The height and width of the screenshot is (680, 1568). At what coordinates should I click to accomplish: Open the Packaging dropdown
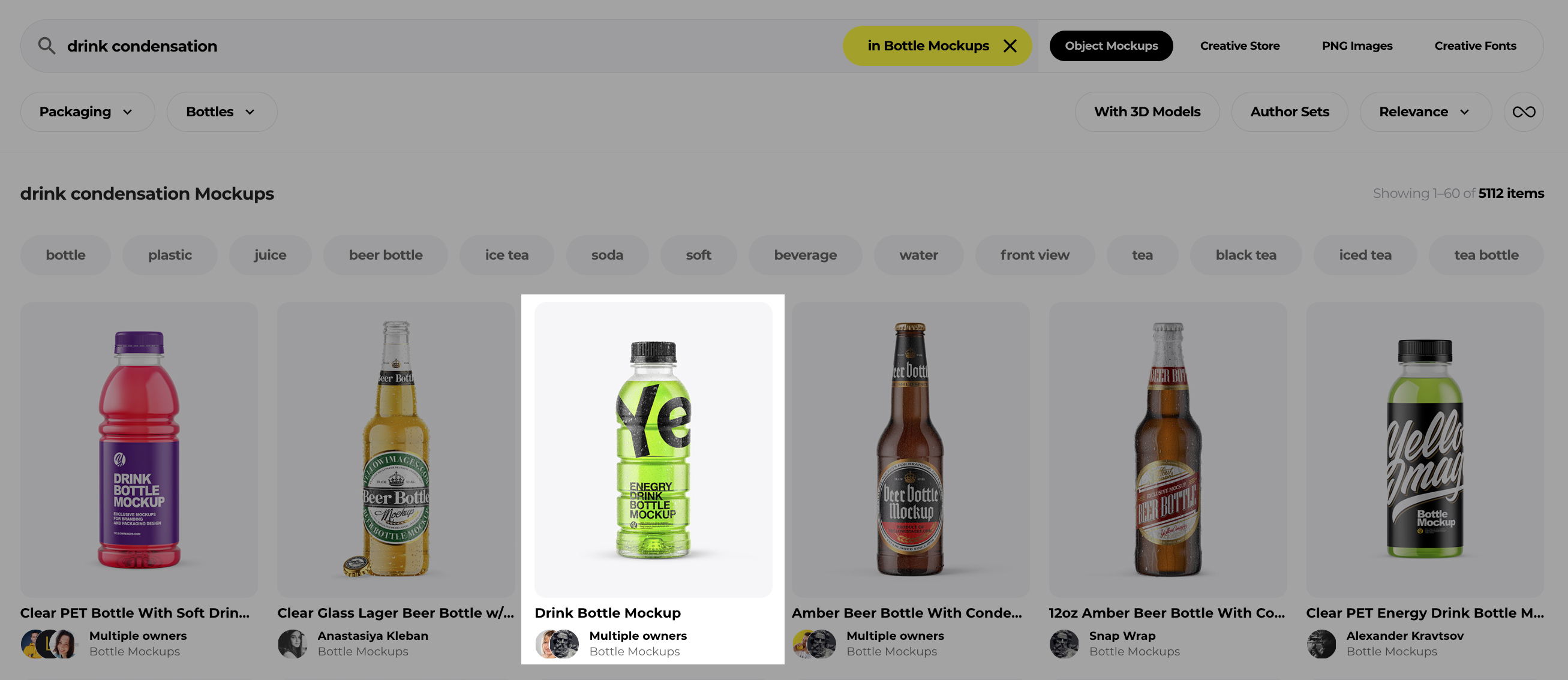[x=86, y=112]
